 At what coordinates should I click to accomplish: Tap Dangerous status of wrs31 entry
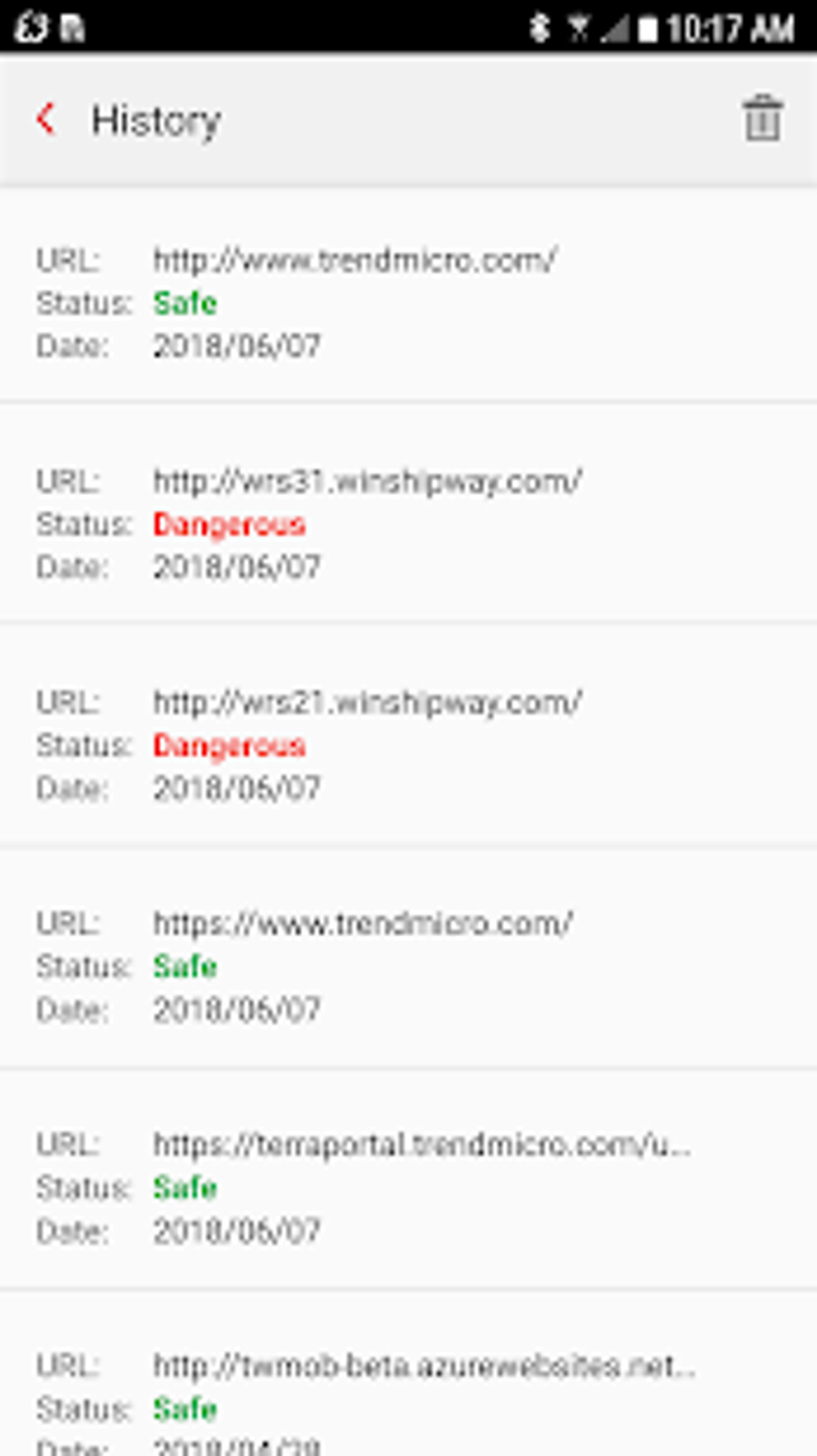pyautogui.click(x=229, y=525)
